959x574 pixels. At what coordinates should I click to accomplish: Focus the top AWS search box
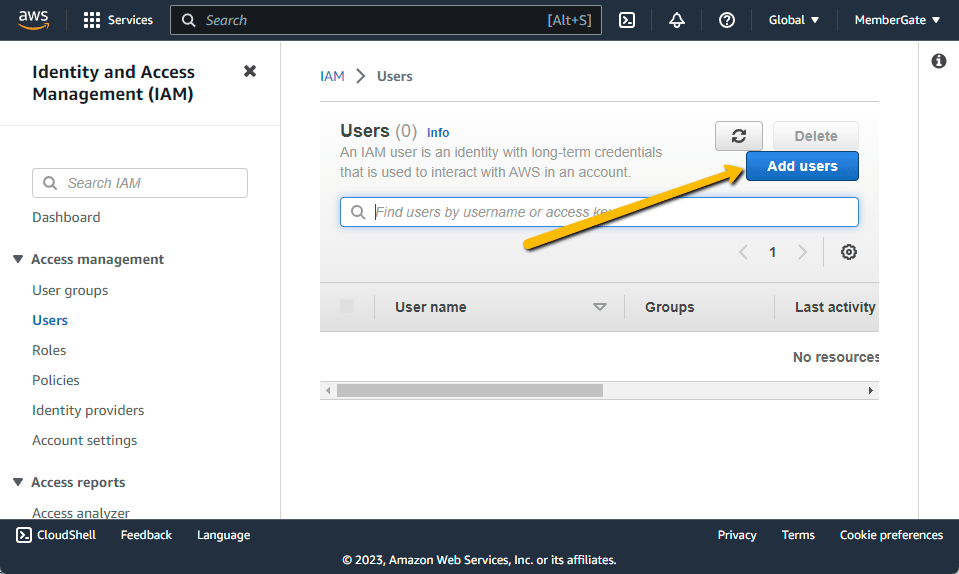386,20
